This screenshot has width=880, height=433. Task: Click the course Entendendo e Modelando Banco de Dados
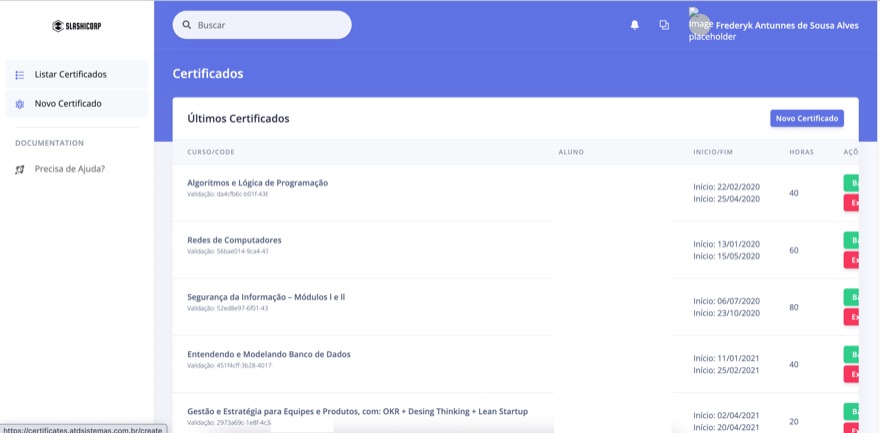pos(269,354)
